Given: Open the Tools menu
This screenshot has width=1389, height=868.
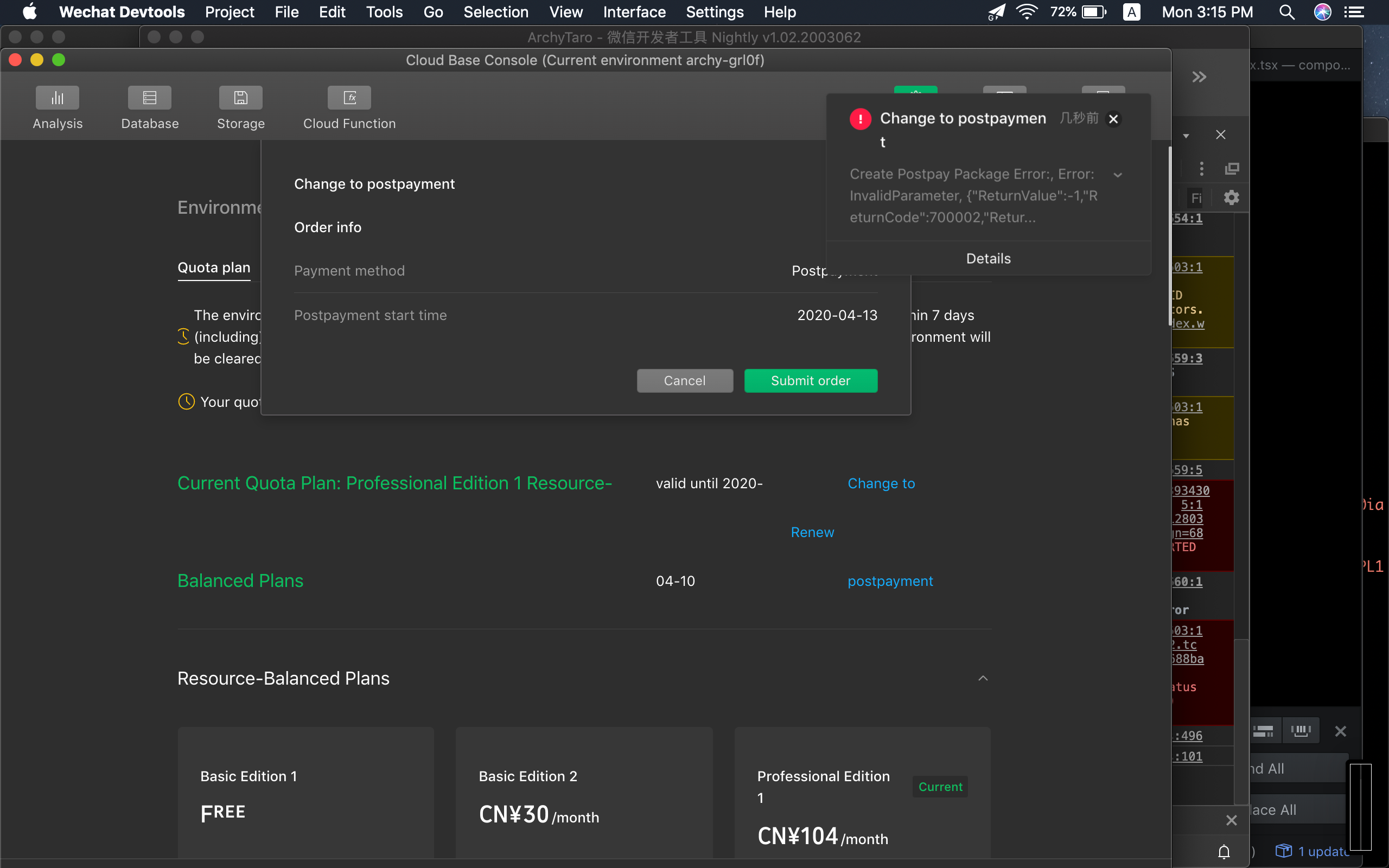Looking at the screenshot, I should [x=384, y=12].
